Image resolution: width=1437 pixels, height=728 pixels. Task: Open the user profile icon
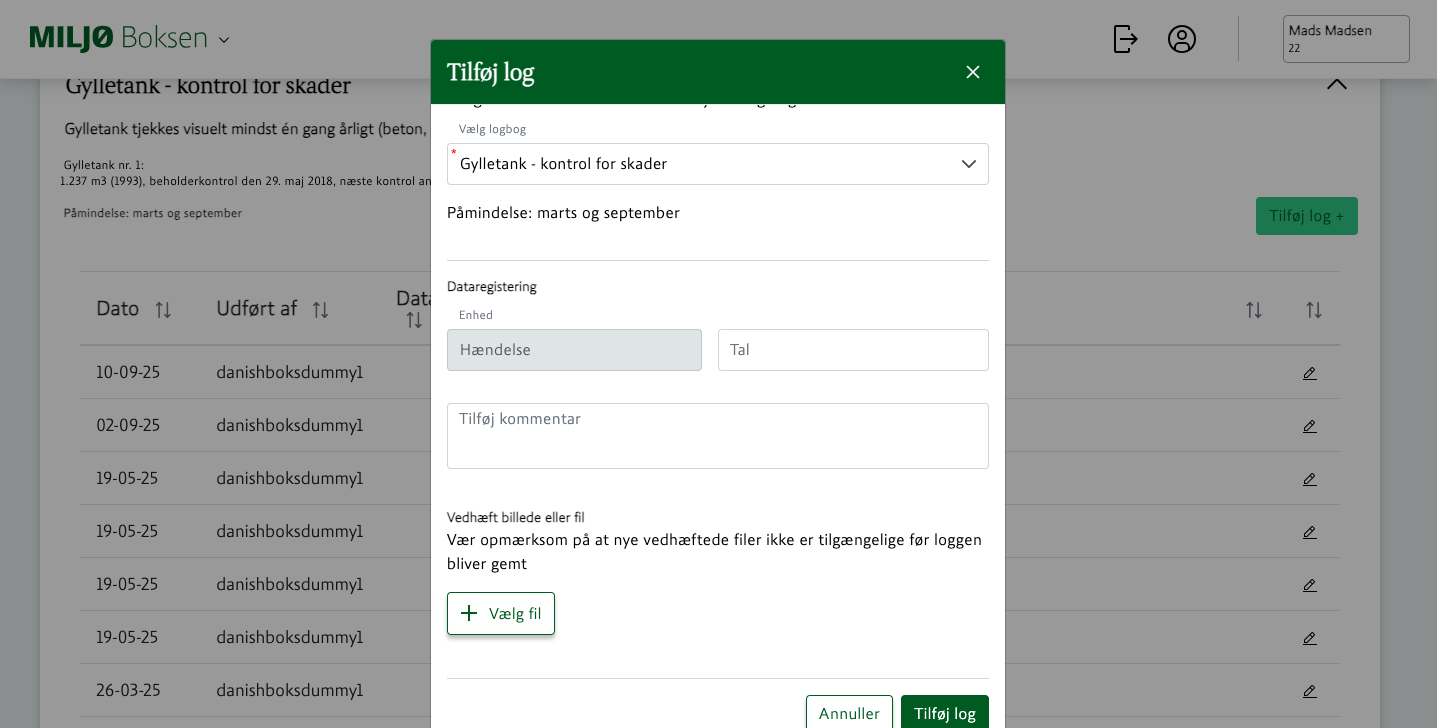(x=1181, y=39)
